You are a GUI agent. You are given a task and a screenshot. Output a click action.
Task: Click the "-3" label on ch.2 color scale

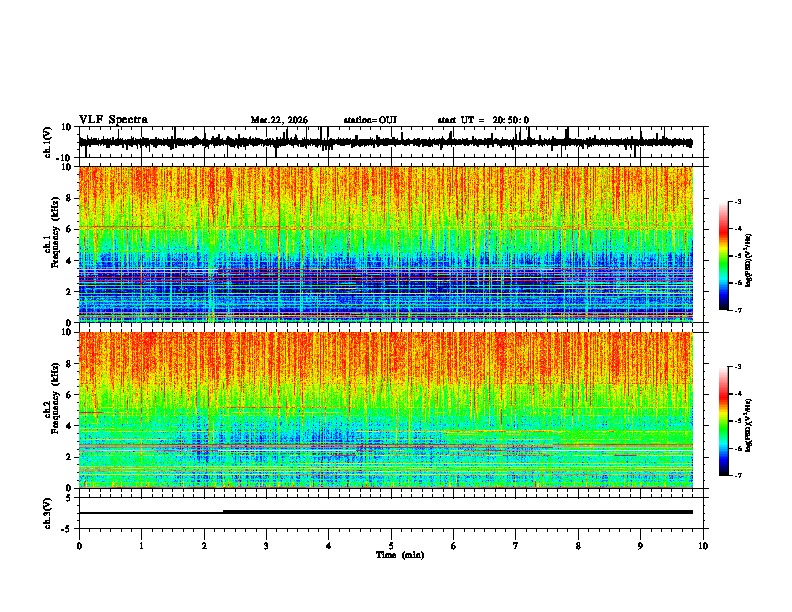[x=737, y=367]
